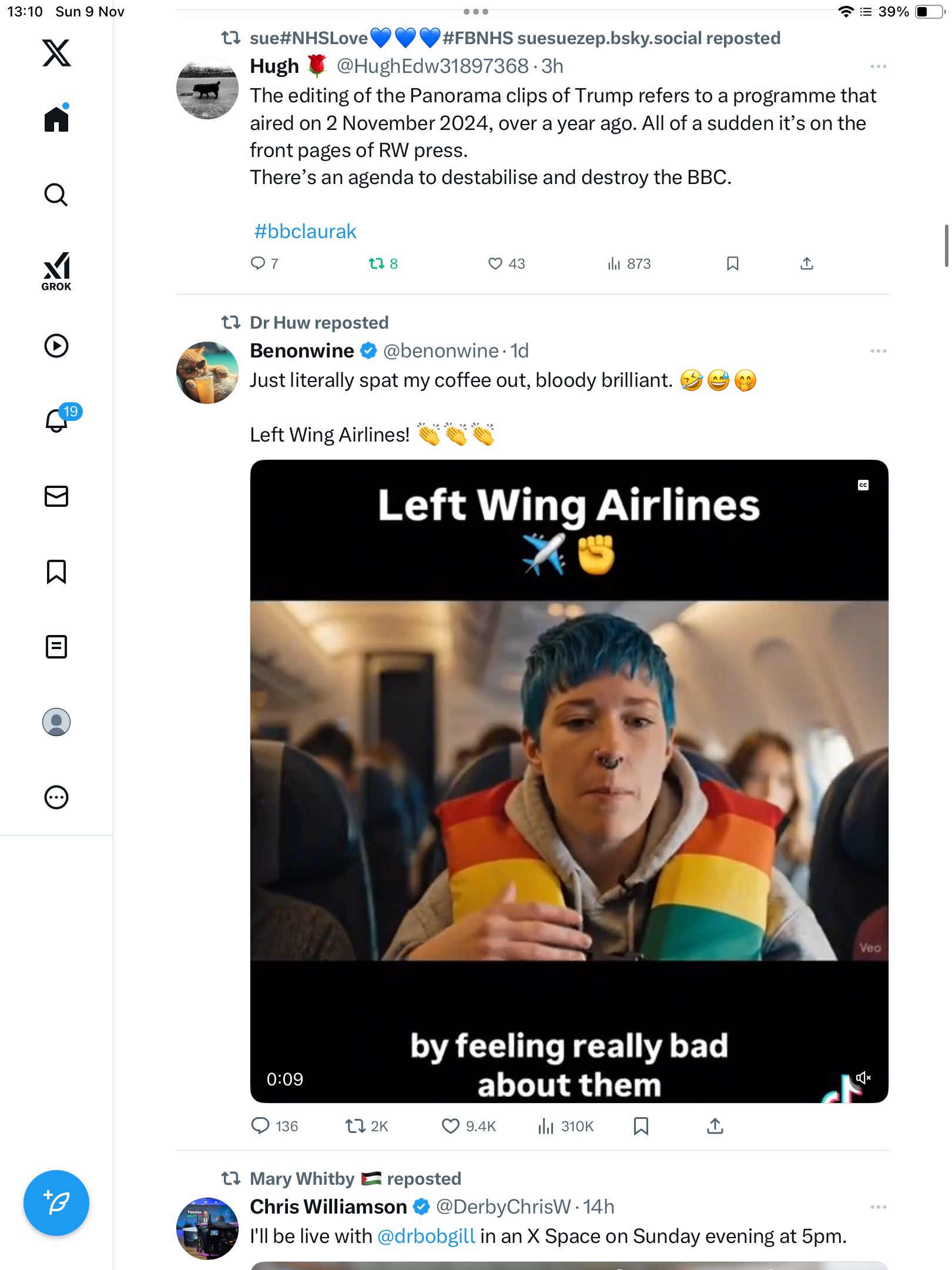The width and height of the screenshot is (952, 1270).
Task: Open the #bbclaurak hashtag link
Action: click(x=305, y=232)
